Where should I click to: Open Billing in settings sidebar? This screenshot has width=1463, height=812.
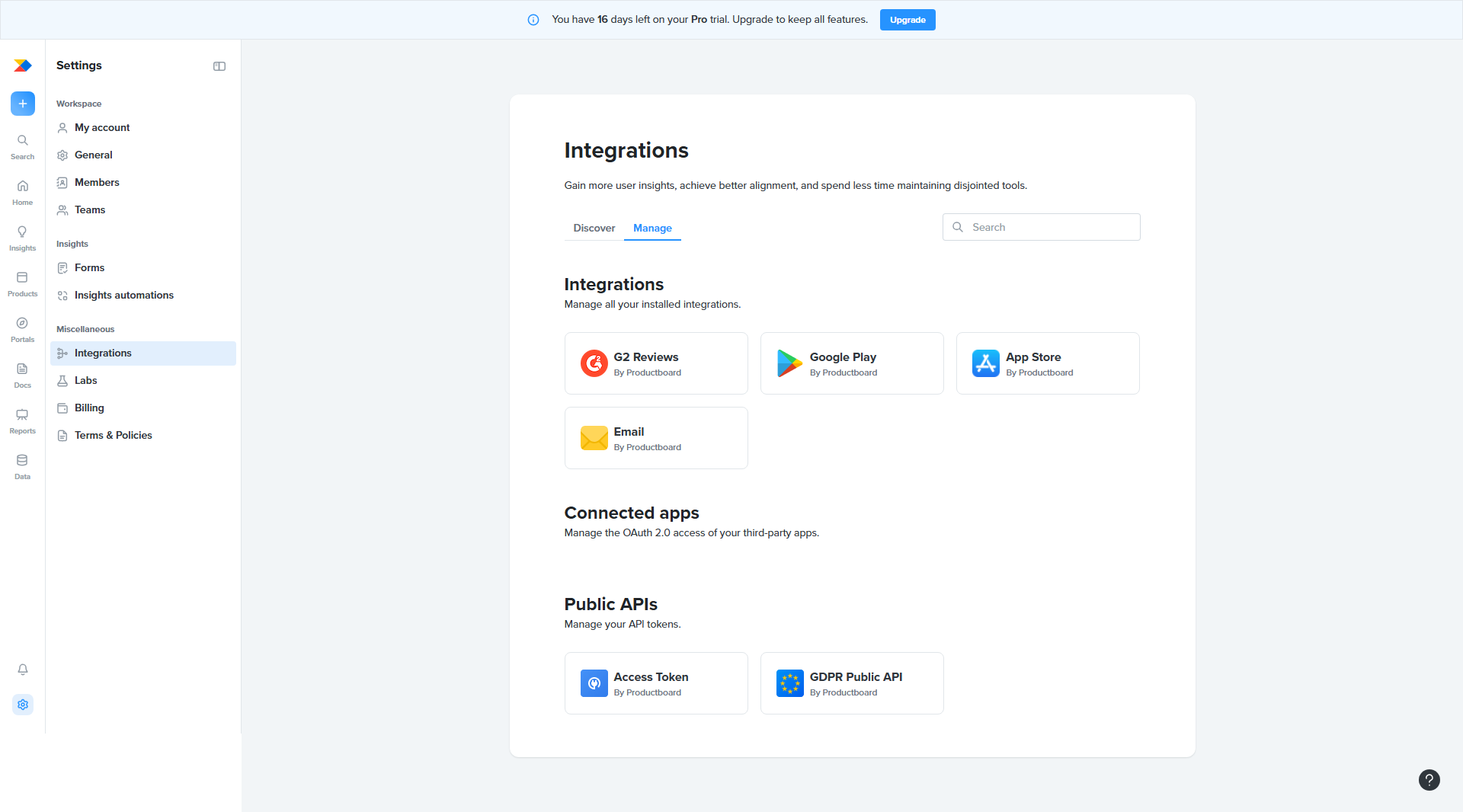click(x=89, y=408)
